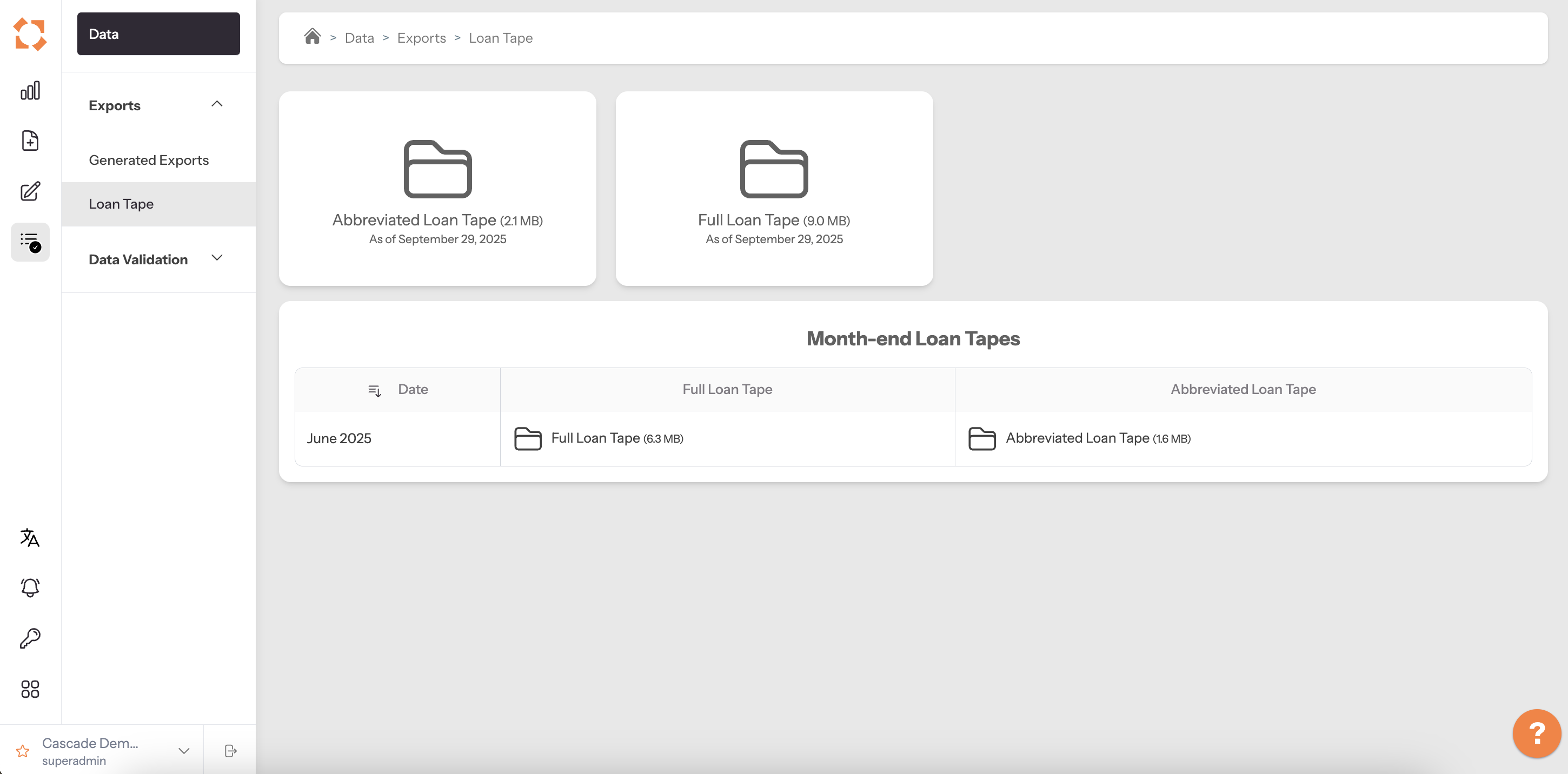Open the key access icon
The image size is (1568, 774).
[30, 638]
